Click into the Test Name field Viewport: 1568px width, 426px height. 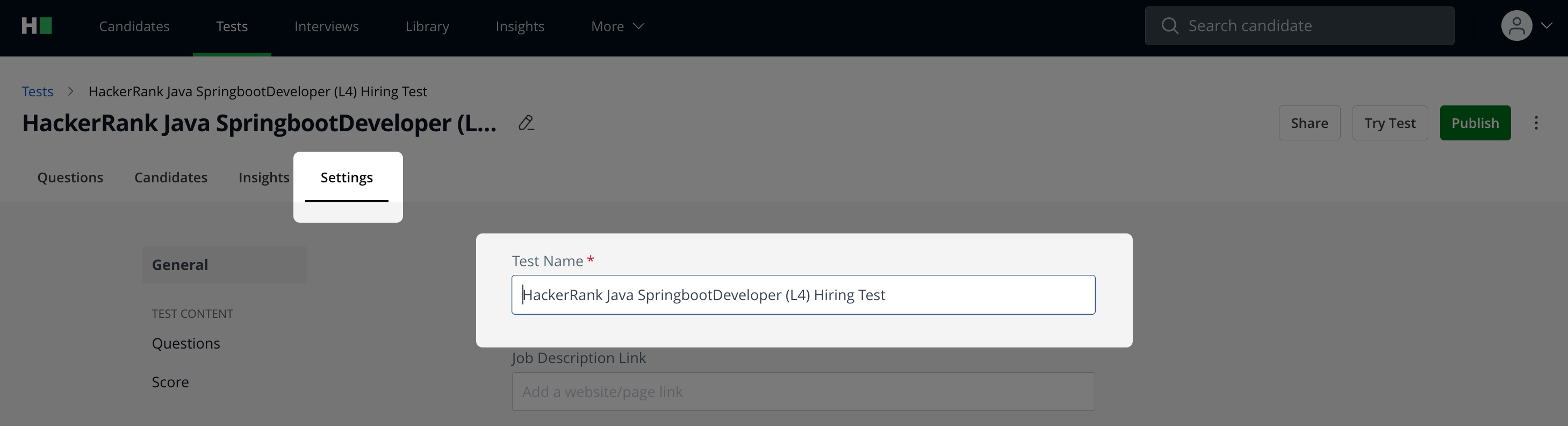click(803, 295)
